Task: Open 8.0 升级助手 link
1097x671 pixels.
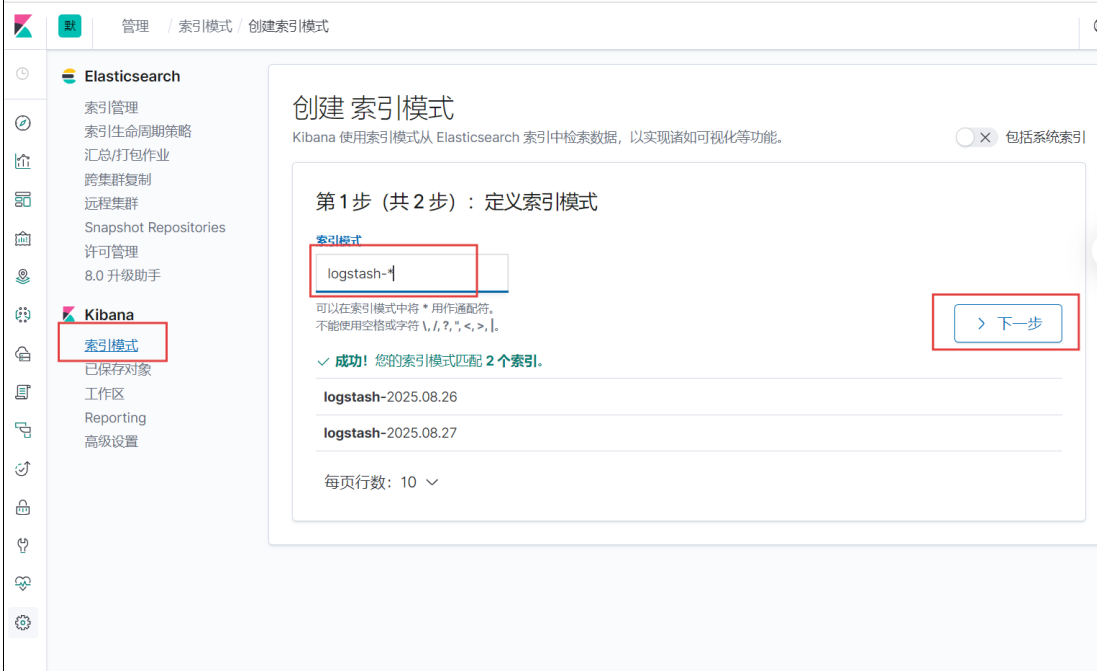Action: [122, 276]
